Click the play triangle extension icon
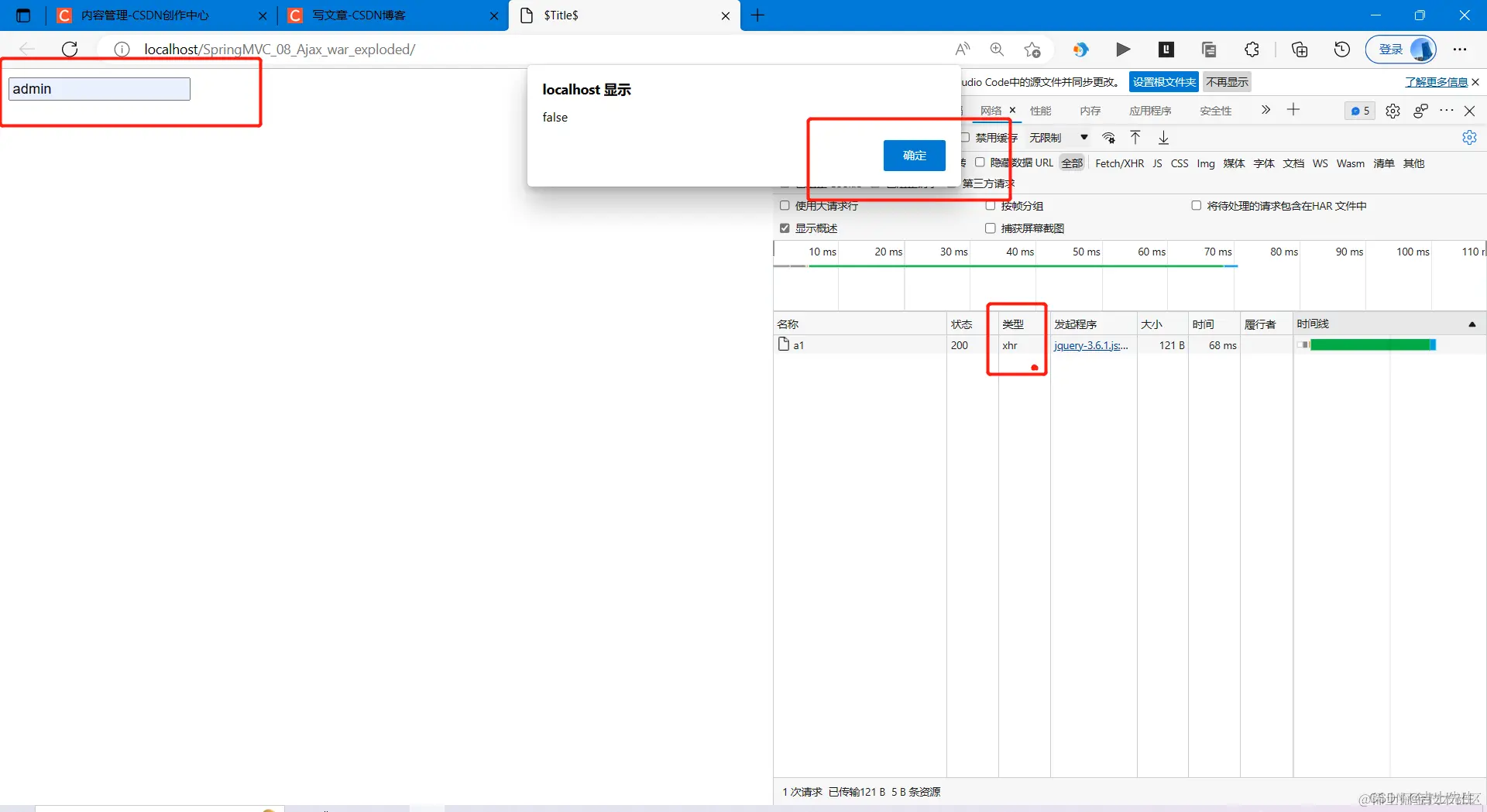 pyautogui.click(x=1123, y=50)
